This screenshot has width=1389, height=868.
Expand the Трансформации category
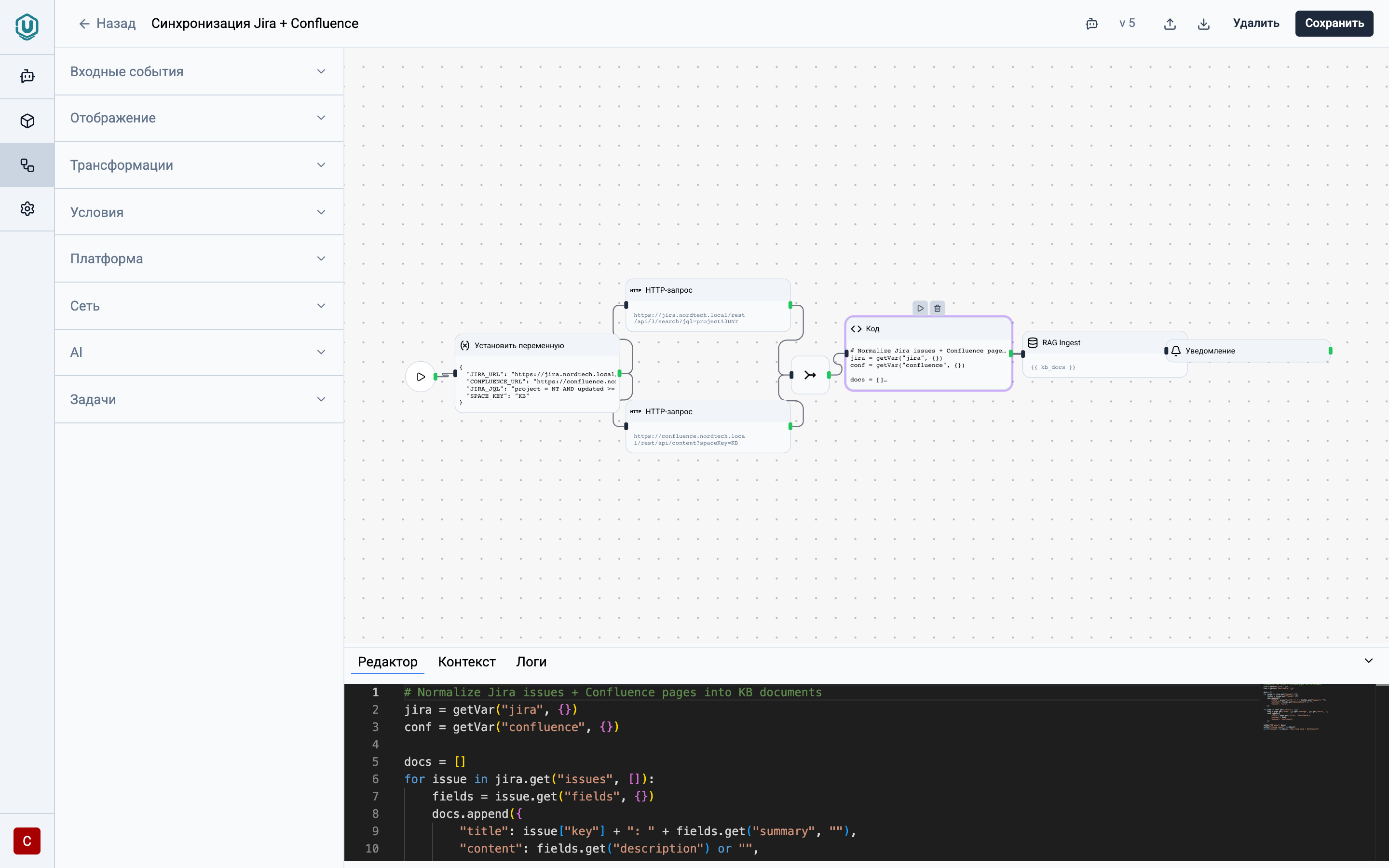pos(199,165)
